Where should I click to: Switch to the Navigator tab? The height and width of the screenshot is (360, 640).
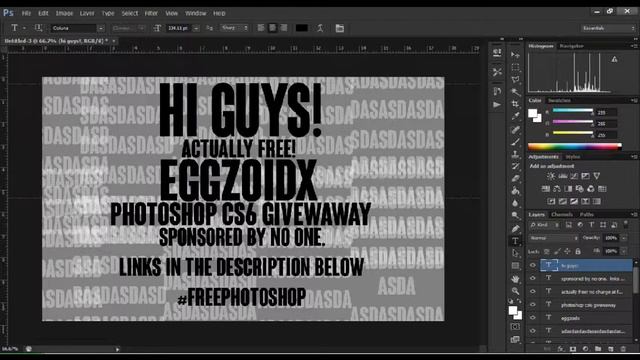point(571,46)
